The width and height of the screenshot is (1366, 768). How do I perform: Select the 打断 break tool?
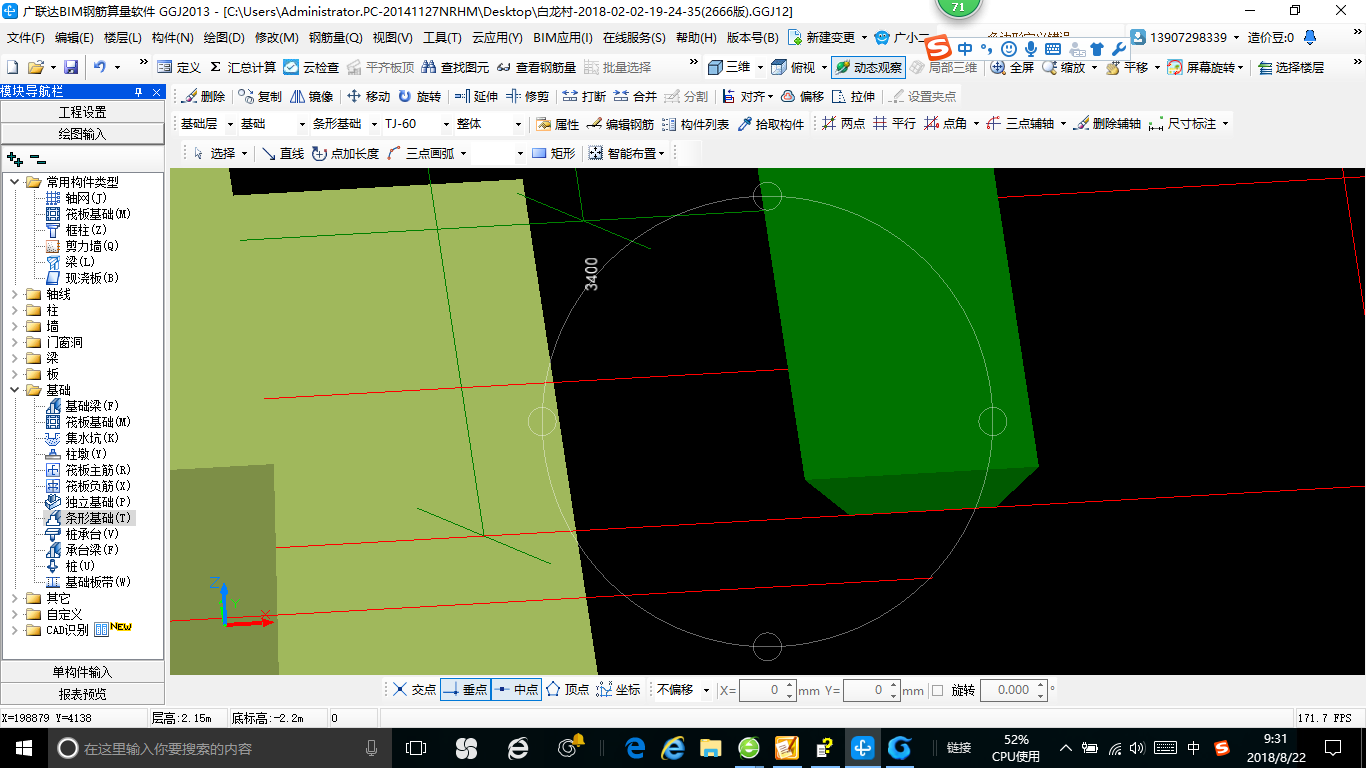pos(584,96)
